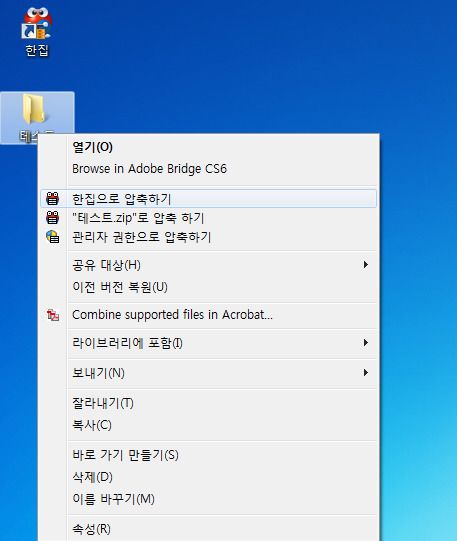Open the 공유 대상(H) submenu entry
Screen dimensions: 457x541
[x=208, y=265]
